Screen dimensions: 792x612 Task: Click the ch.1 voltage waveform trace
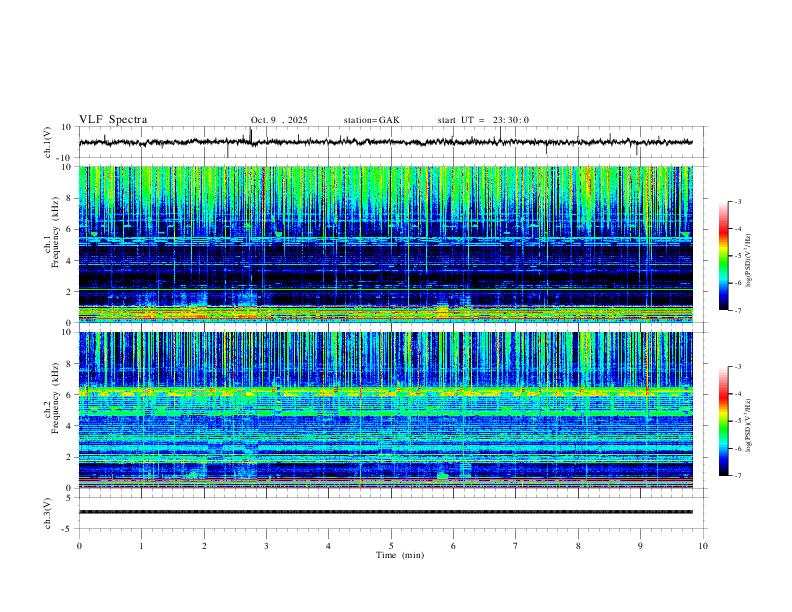385,142
